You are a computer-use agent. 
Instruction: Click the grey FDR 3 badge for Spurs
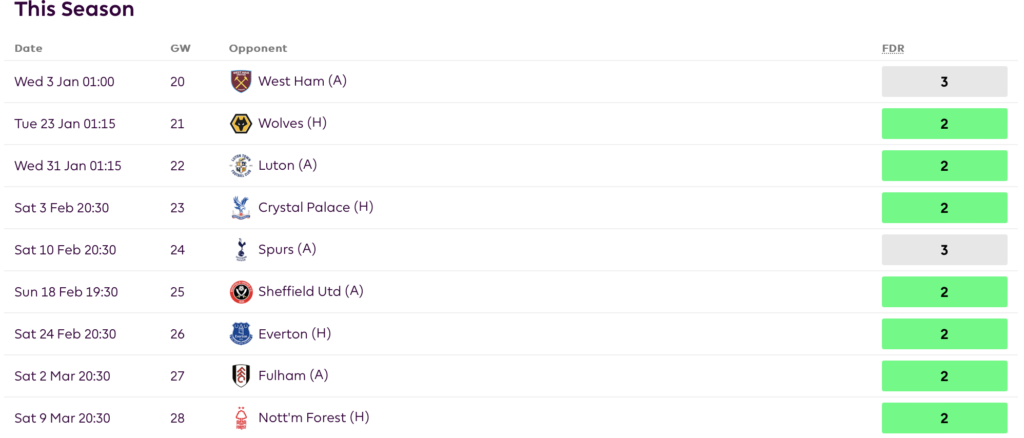tap(944, 250)
